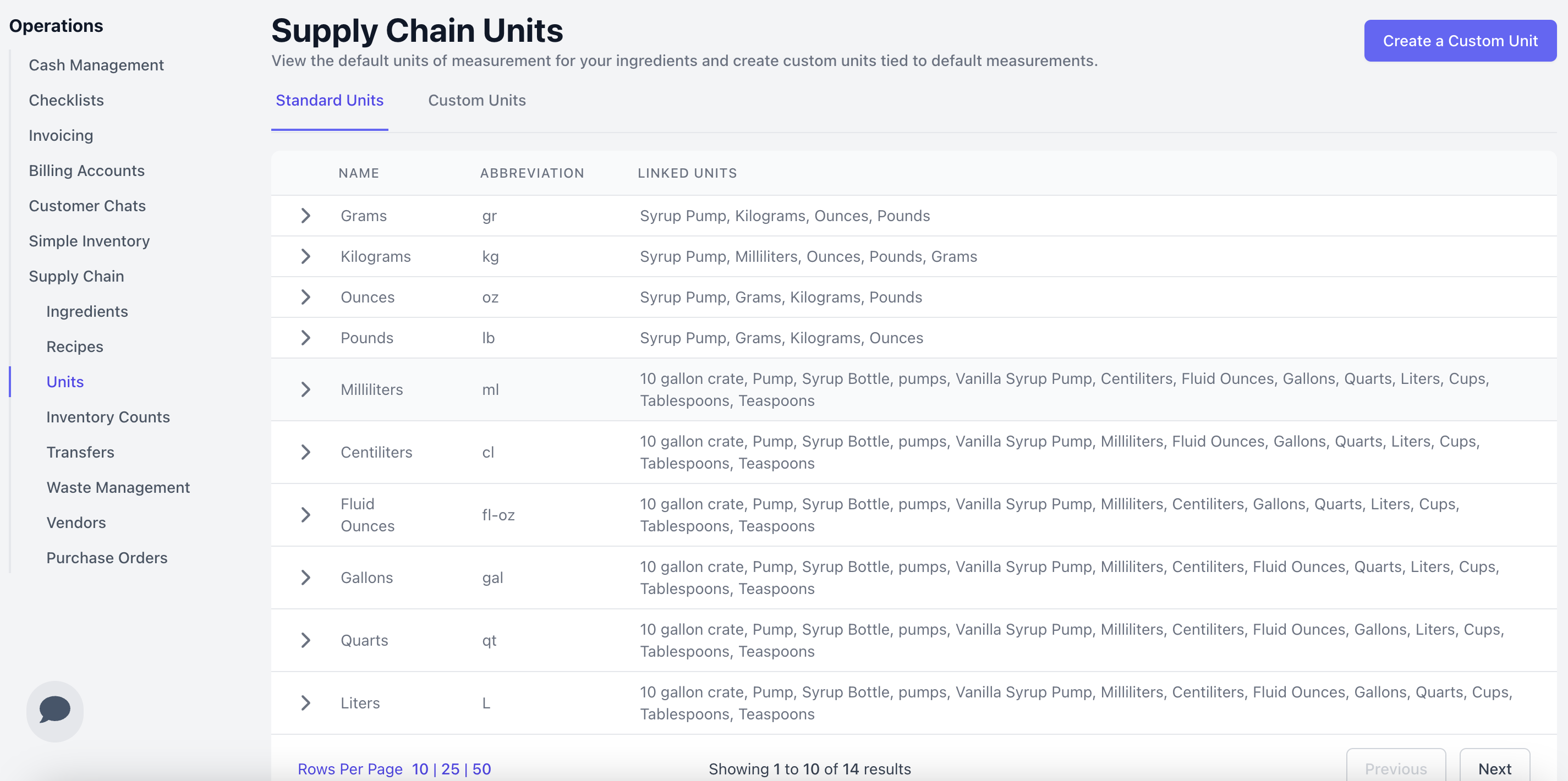This screenshot has height=781, width=1568.
Task: Click the Gallons name cell
Action: click(x=366, y=578)
